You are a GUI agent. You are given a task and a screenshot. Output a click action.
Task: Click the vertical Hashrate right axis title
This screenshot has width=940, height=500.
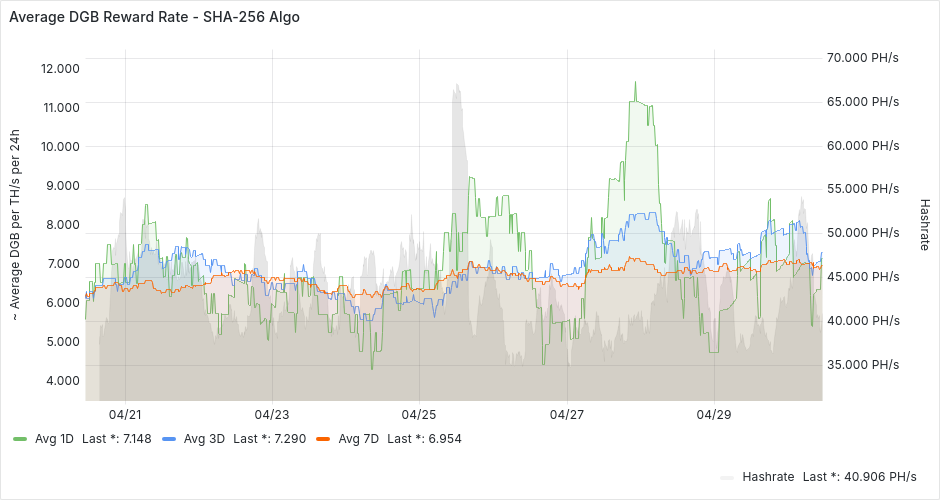coord(924,223)
